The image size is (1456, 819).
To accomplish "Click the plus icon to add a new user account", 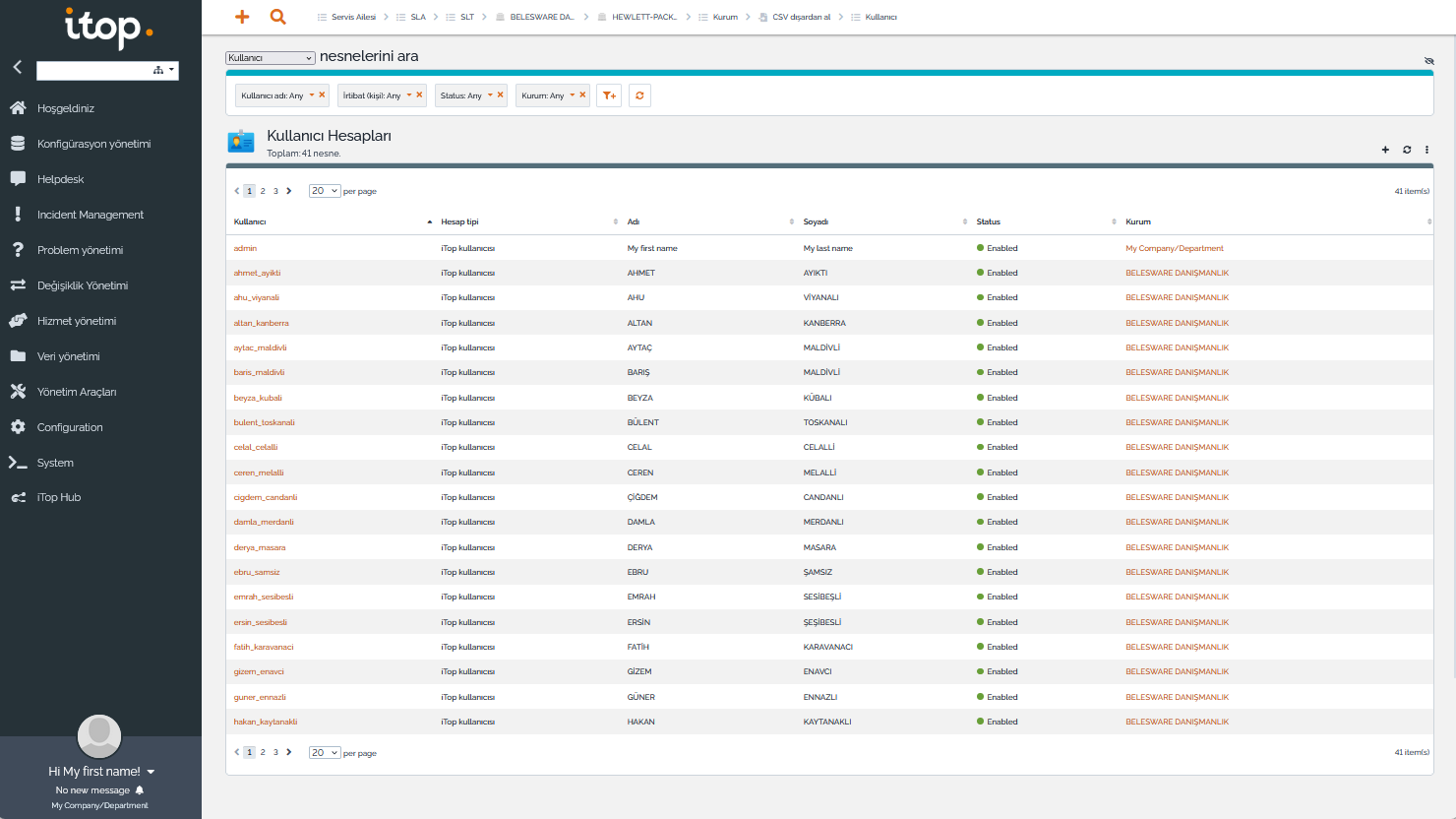I will tap(1385, 150).
